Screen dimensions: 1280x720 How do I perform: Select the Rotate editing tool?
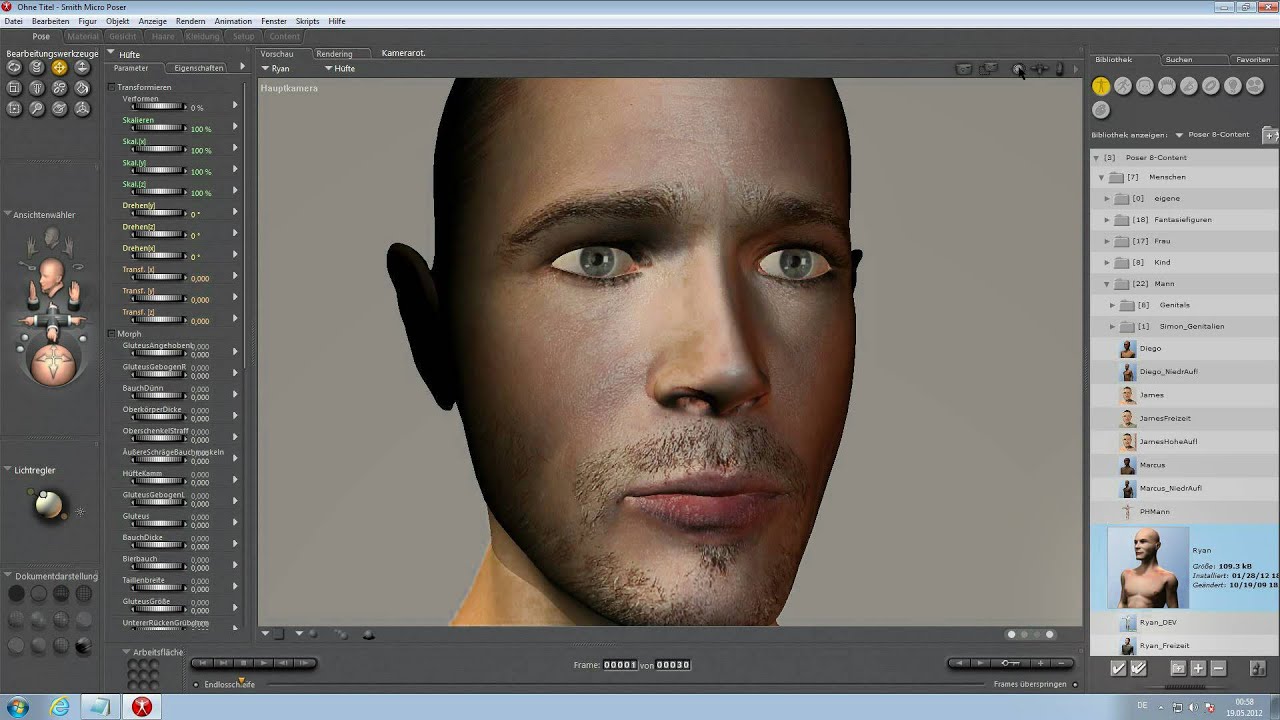pyautogui.click(x=14, y=68)
